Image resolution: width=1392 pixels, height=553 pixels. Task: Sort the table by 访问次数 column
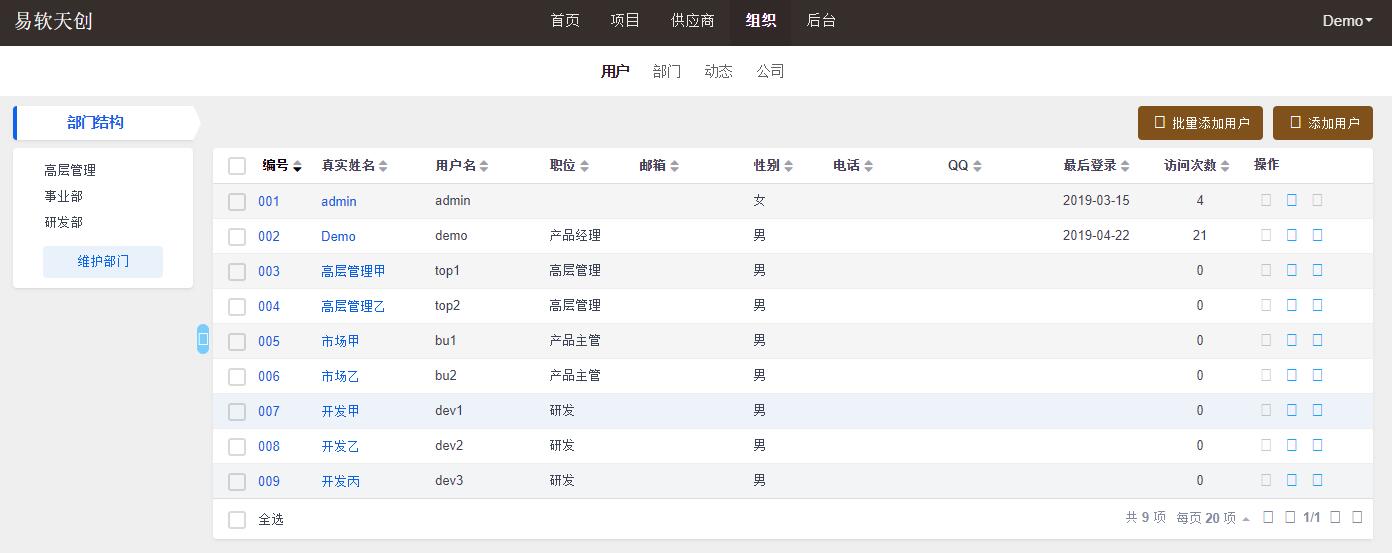tap(1198, 166)
